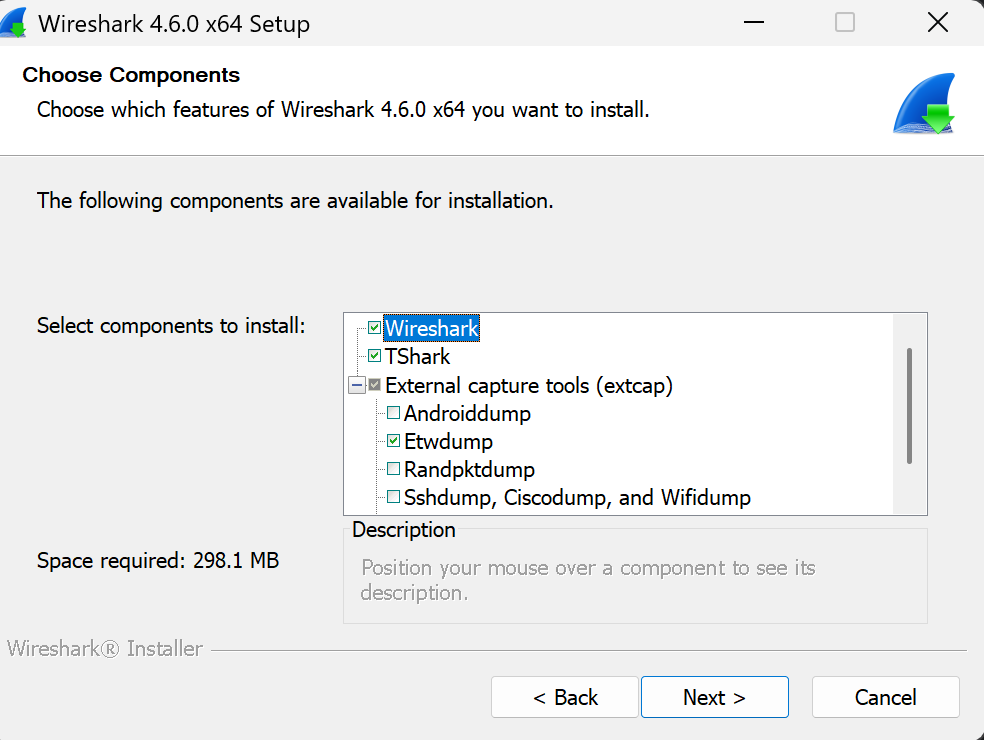
Task: Select the TShark tree item label
Action: (417, 356)
